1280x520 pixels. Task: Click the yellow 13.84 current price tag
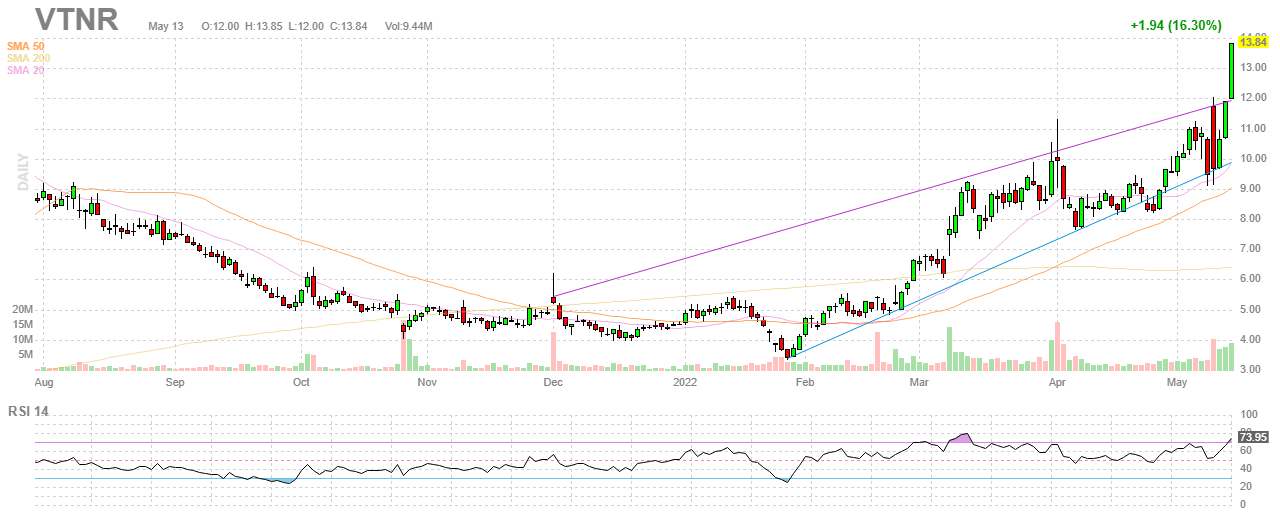[1254, 41]
